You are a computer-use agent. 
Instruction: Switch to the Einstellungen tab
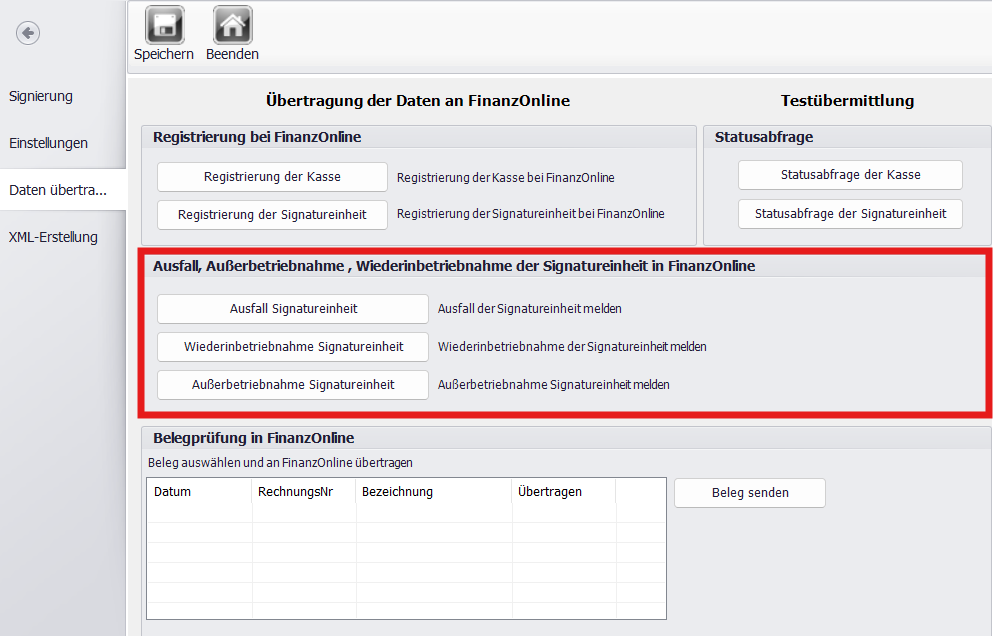[48, 143]
